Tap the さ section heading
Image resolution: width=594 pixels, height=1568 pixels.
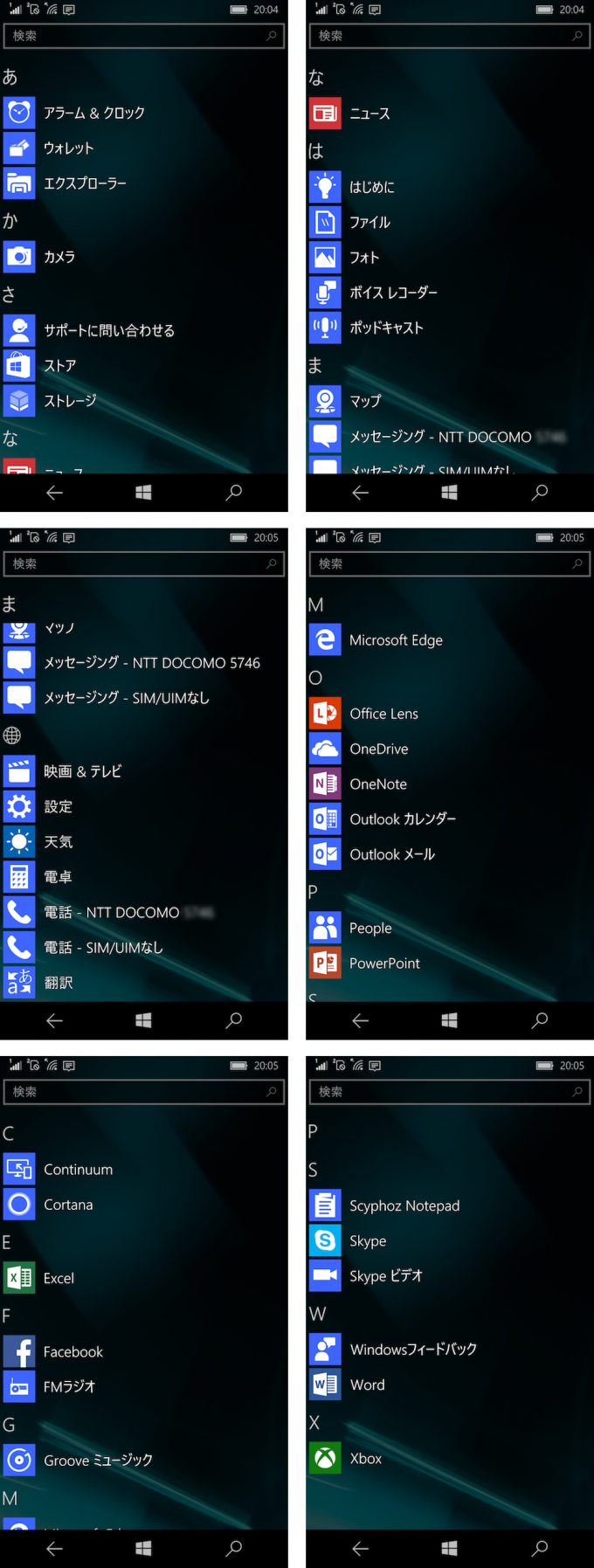coord(9,294)
